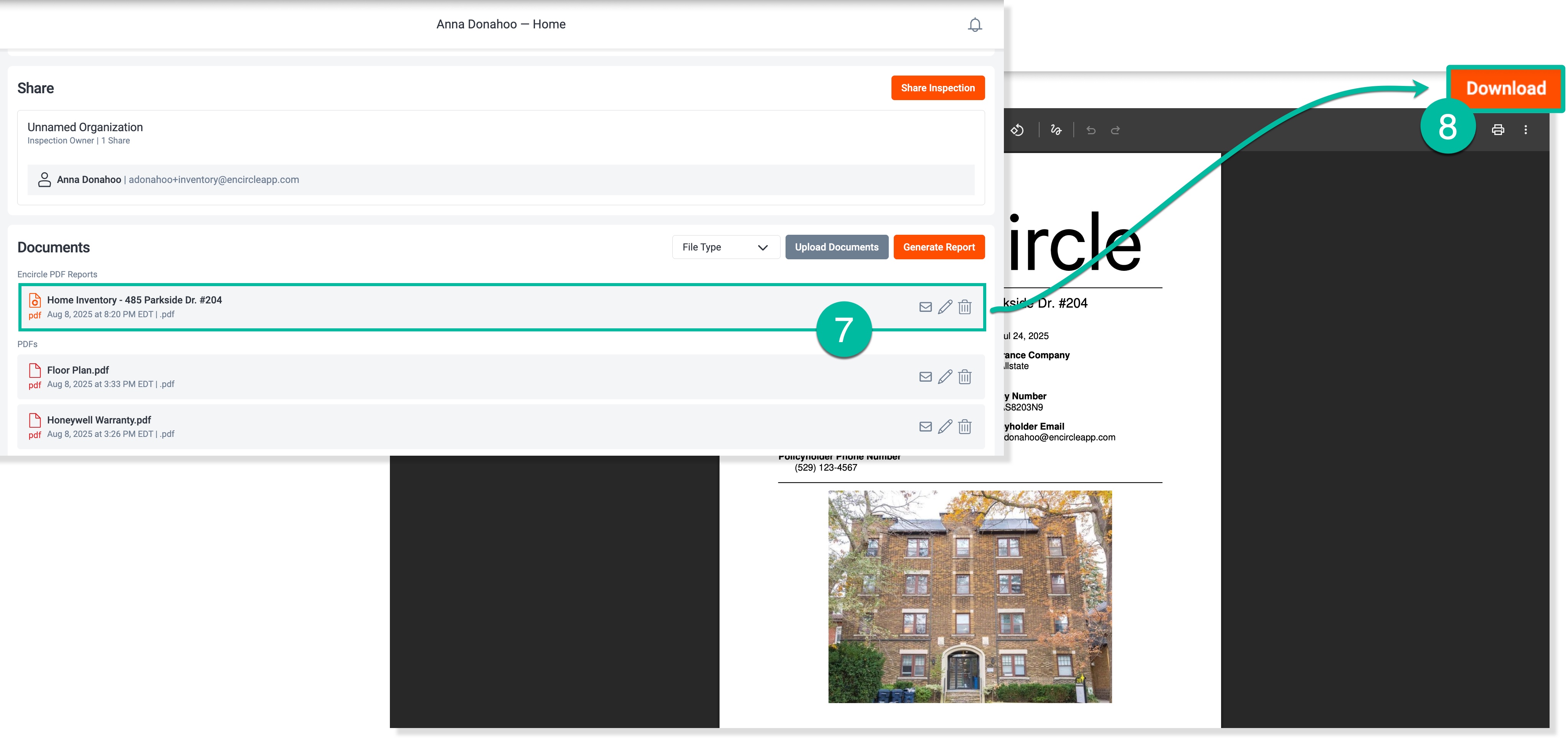Delete the Honeywell Warranty.pdf file
This screenshot has width=1568, height=738.
point(965,427)
